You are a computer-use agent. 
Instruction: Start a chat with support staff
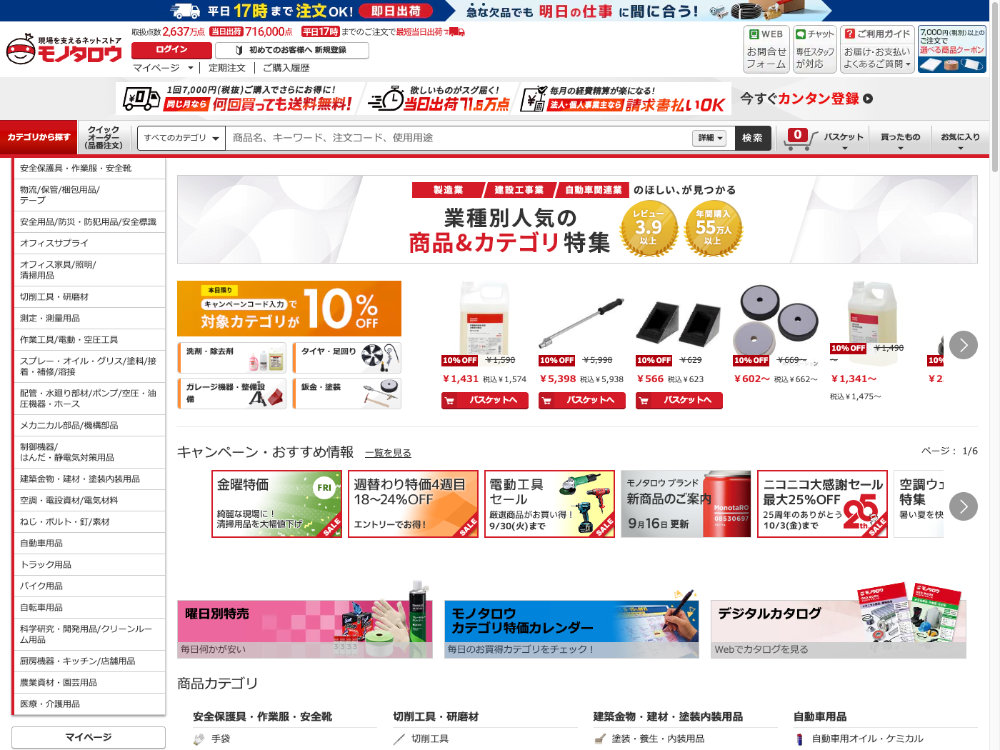(x=814, y=50)
